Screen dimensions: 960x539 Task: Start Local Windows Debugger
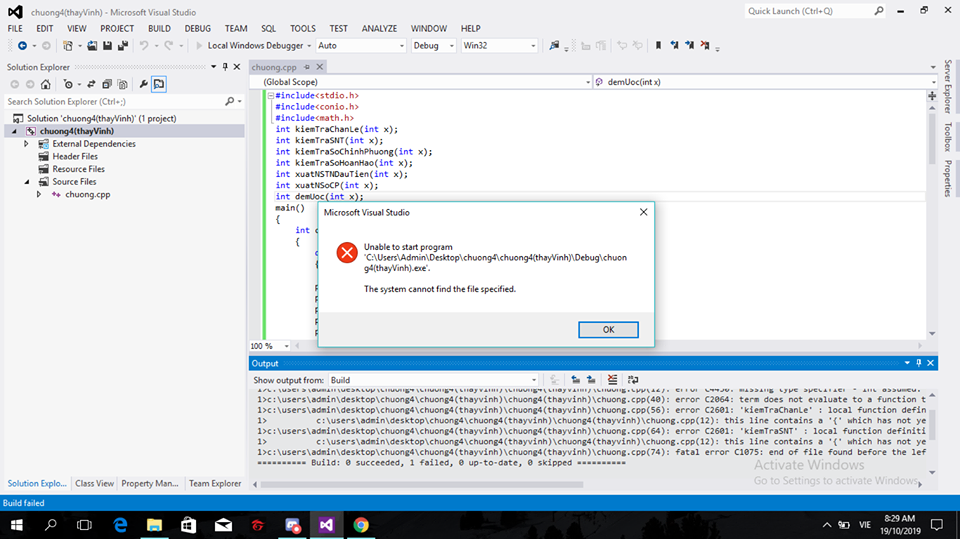tap(252, 46)
